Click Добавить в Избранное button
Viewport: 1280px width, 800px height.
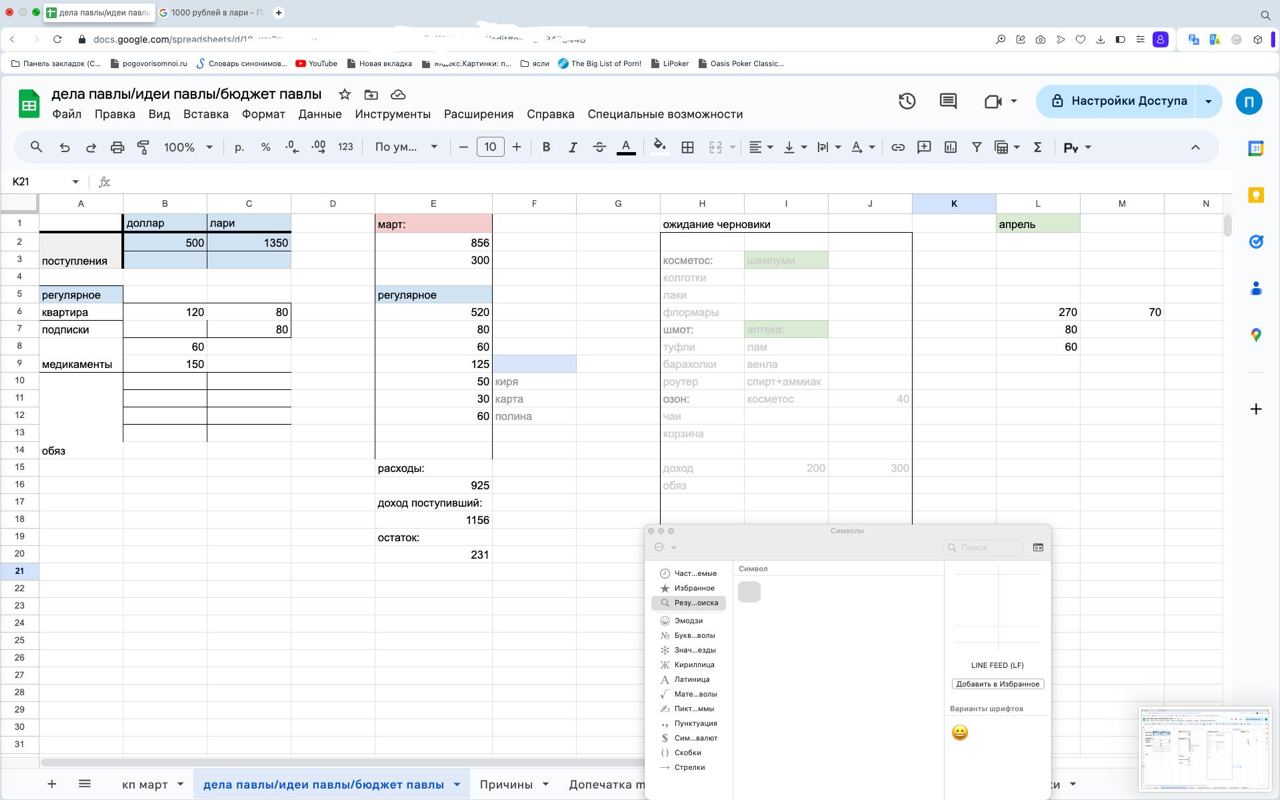997,684
